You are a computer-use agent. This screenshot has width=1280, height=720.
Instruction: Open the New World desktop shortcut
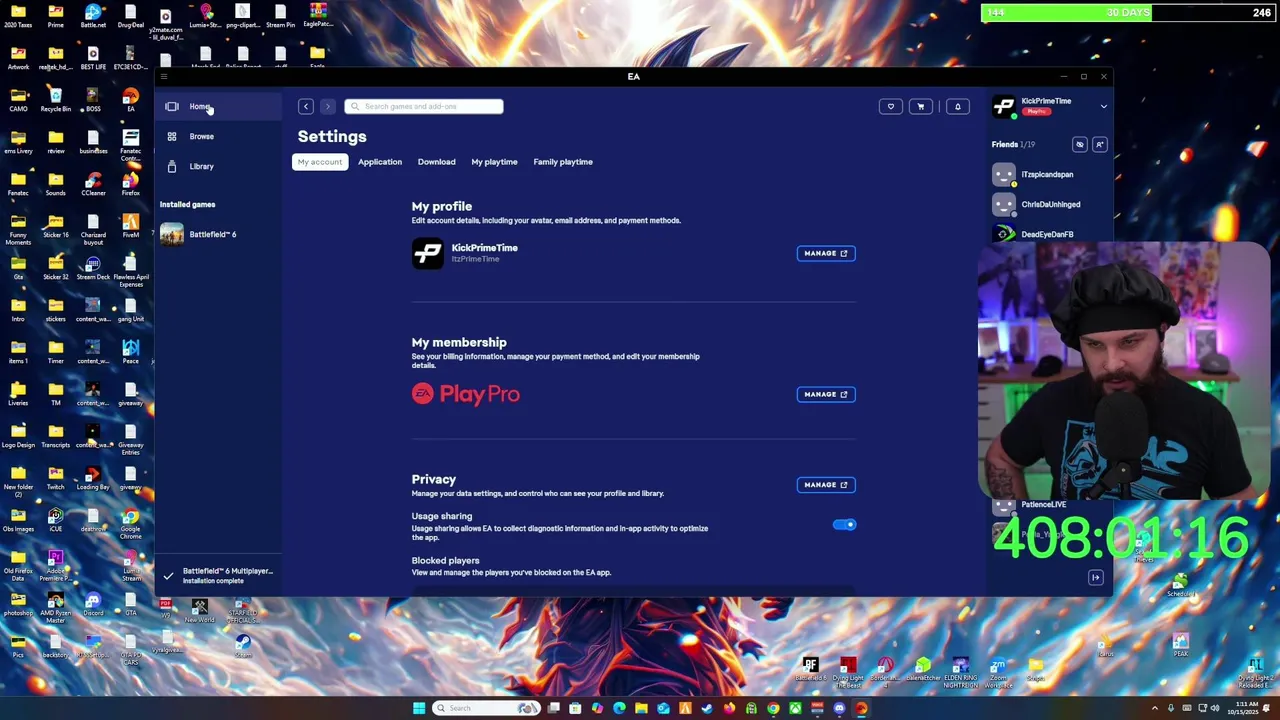pyautogui.click(x=200, y=611)
